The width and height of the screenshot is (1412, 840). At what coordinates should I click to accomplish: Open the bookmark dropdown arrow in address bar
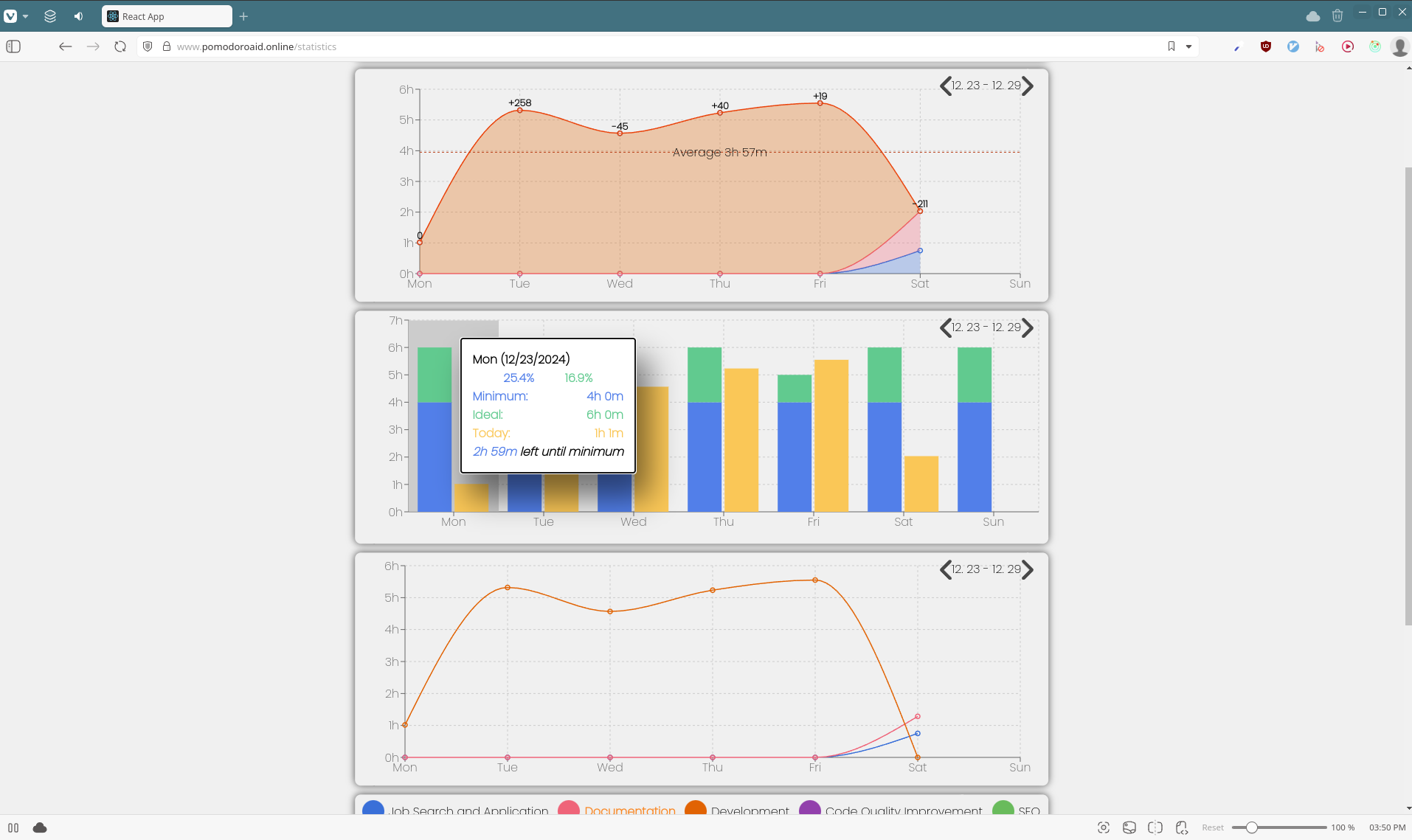pyautogui.click(x=1188, y=46)
